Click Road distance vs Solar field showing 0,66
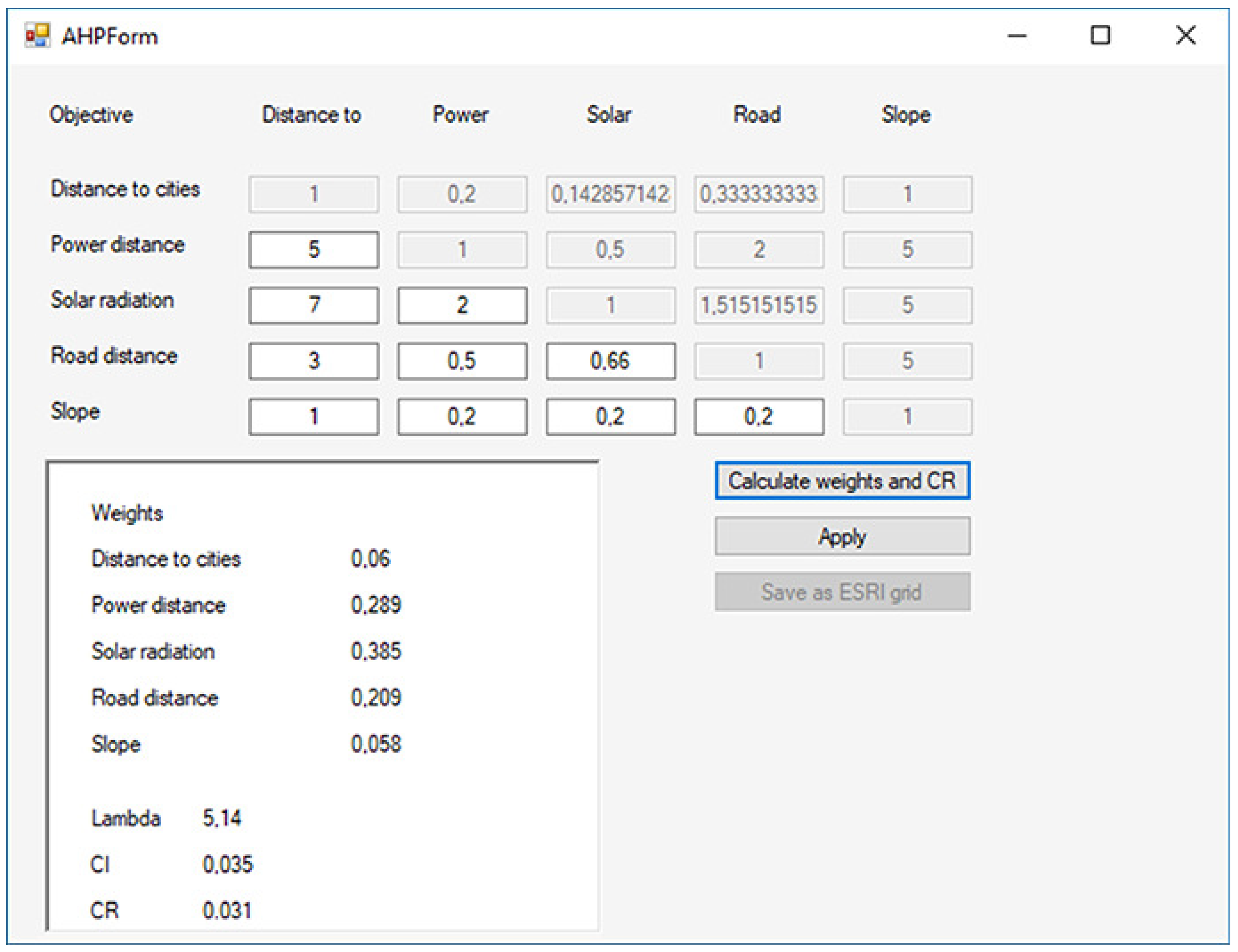Image resolution: width=1238 pixels, height=952 pixels. click(x=611, y=361)
